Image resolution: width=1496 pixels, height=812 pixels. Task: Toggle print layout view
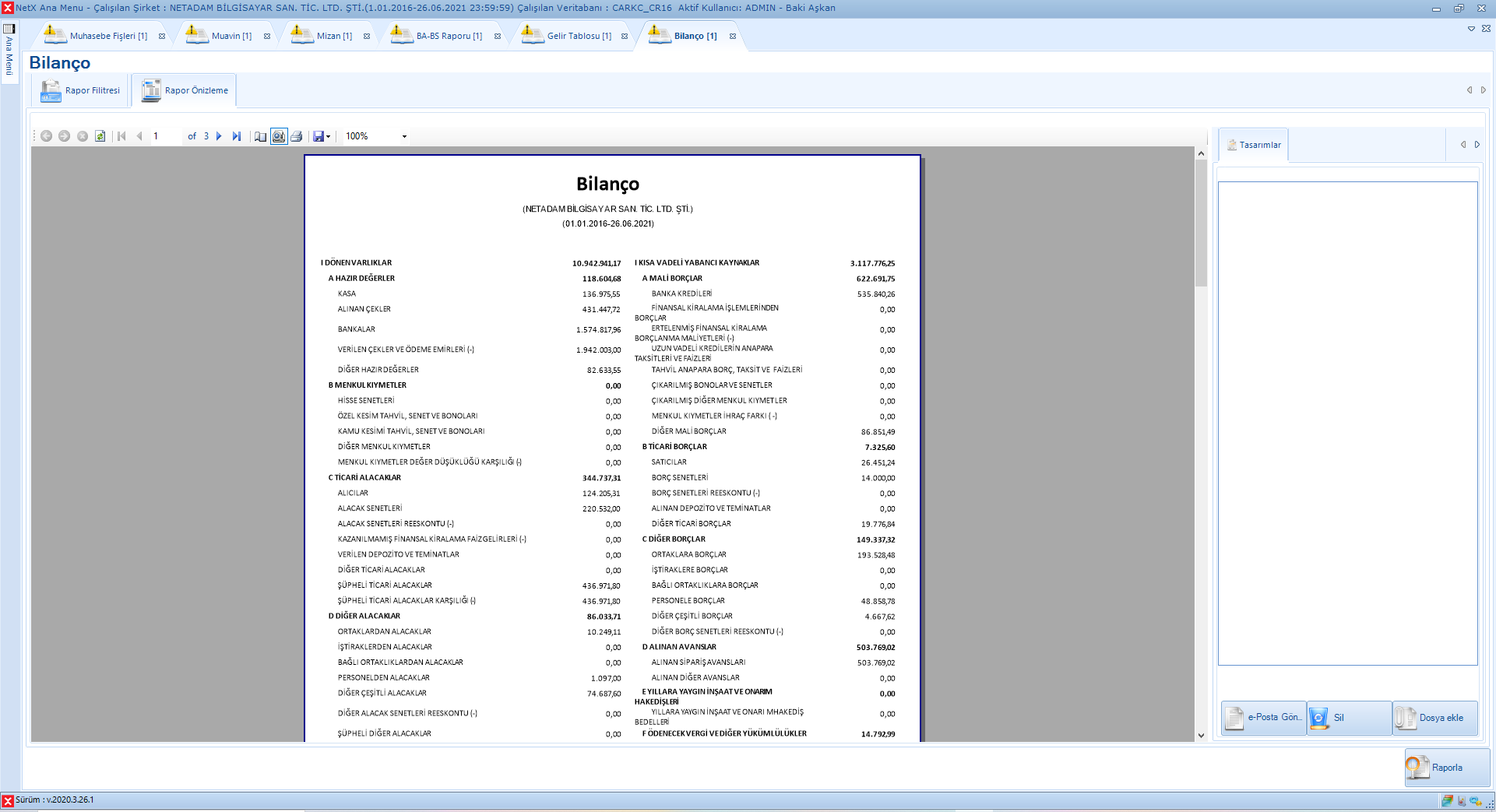[279, 136]
